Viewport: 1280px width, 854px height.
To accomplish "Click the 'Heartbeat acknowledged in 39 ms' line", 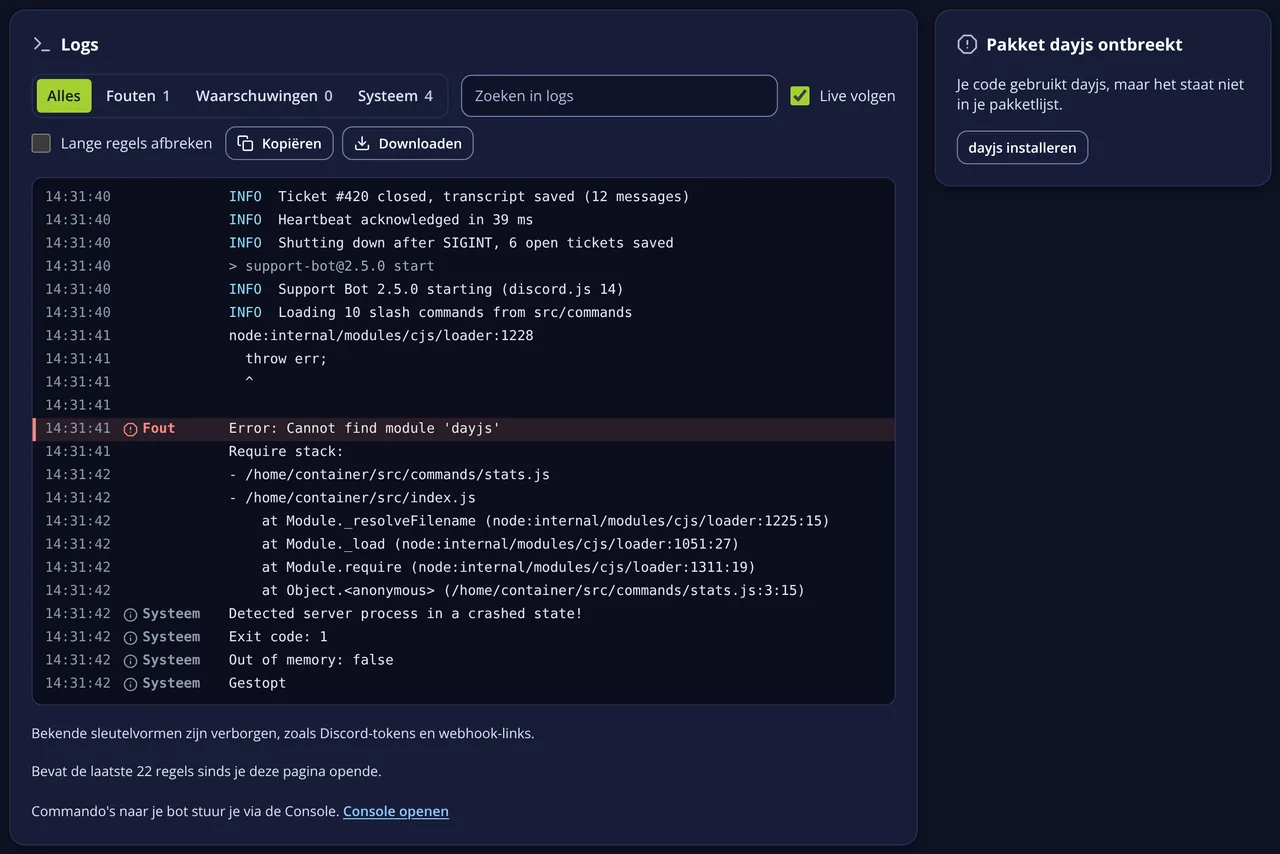I will pyautogui.click(x=464, y=220).
